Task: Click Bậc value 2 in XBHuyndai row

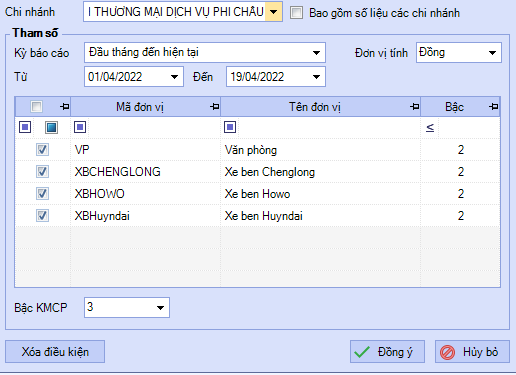Action: pyautogui.click(x=461, y=216)
